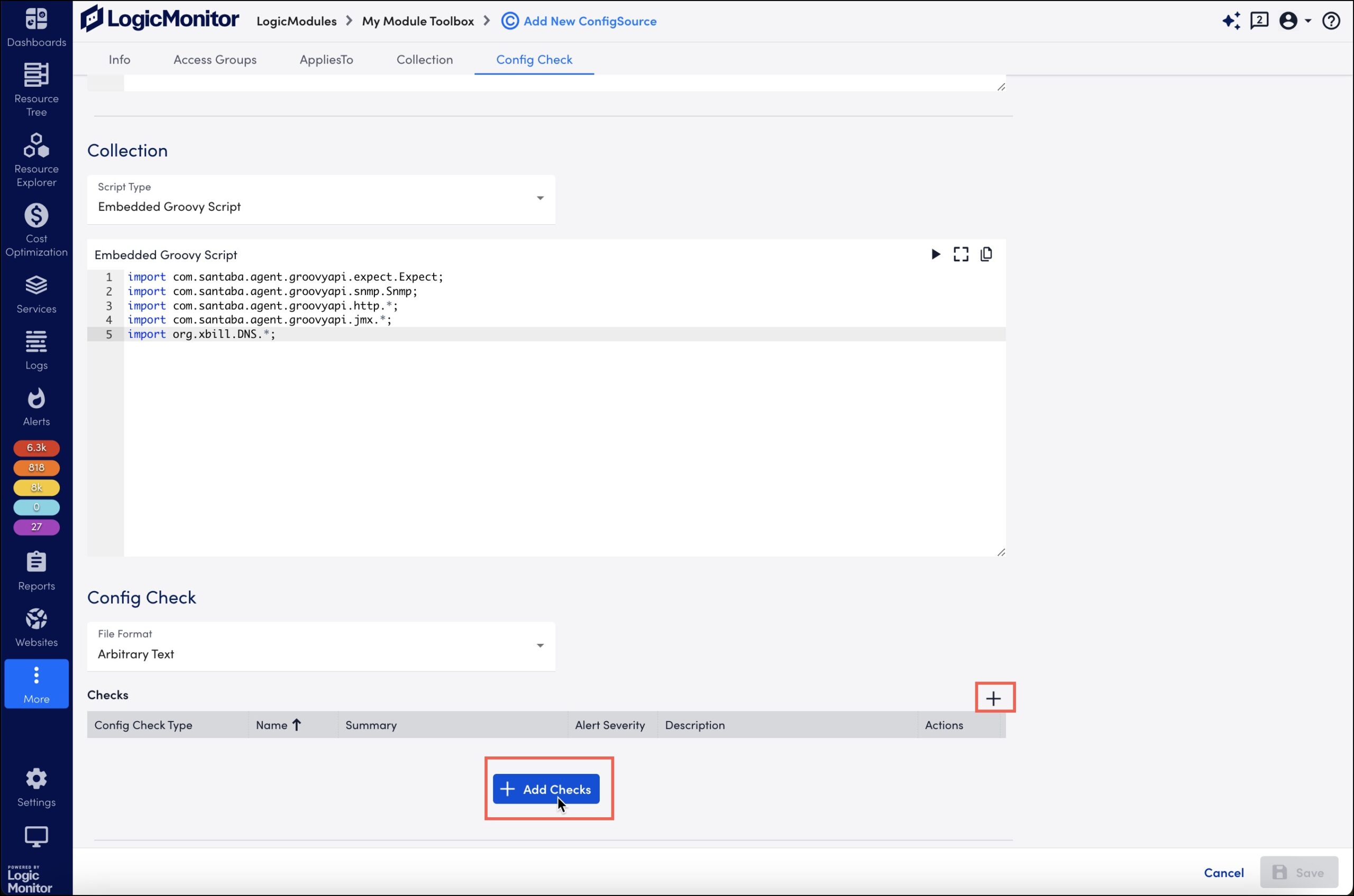Open the Resource Tree panel
This screenshot has width=1354, height=896.
[36, 90]
